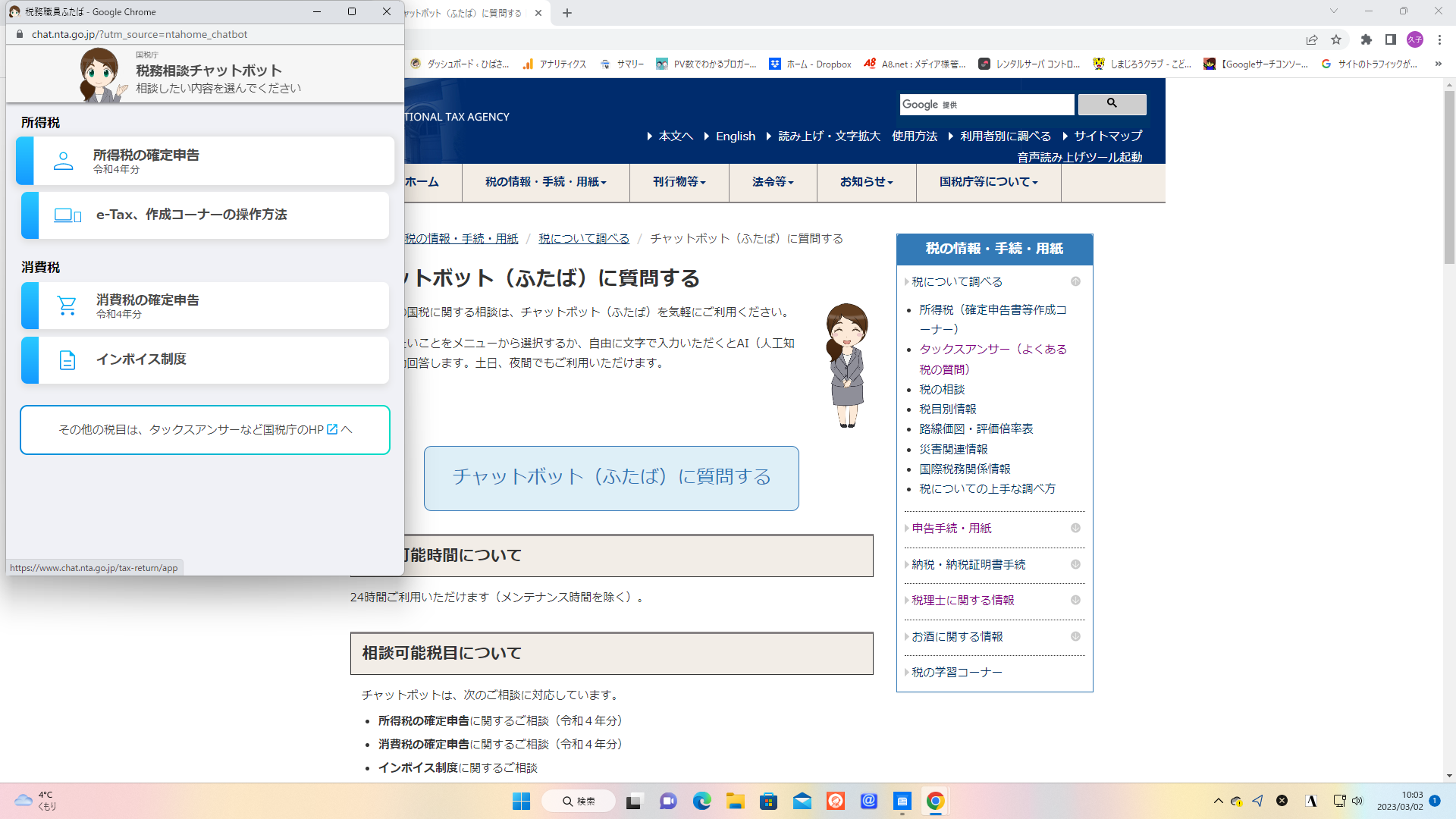The height and width of the screenshot is (819, 1456).
Task: Show hidden tray icons chevron
Action: [1218, 801]
